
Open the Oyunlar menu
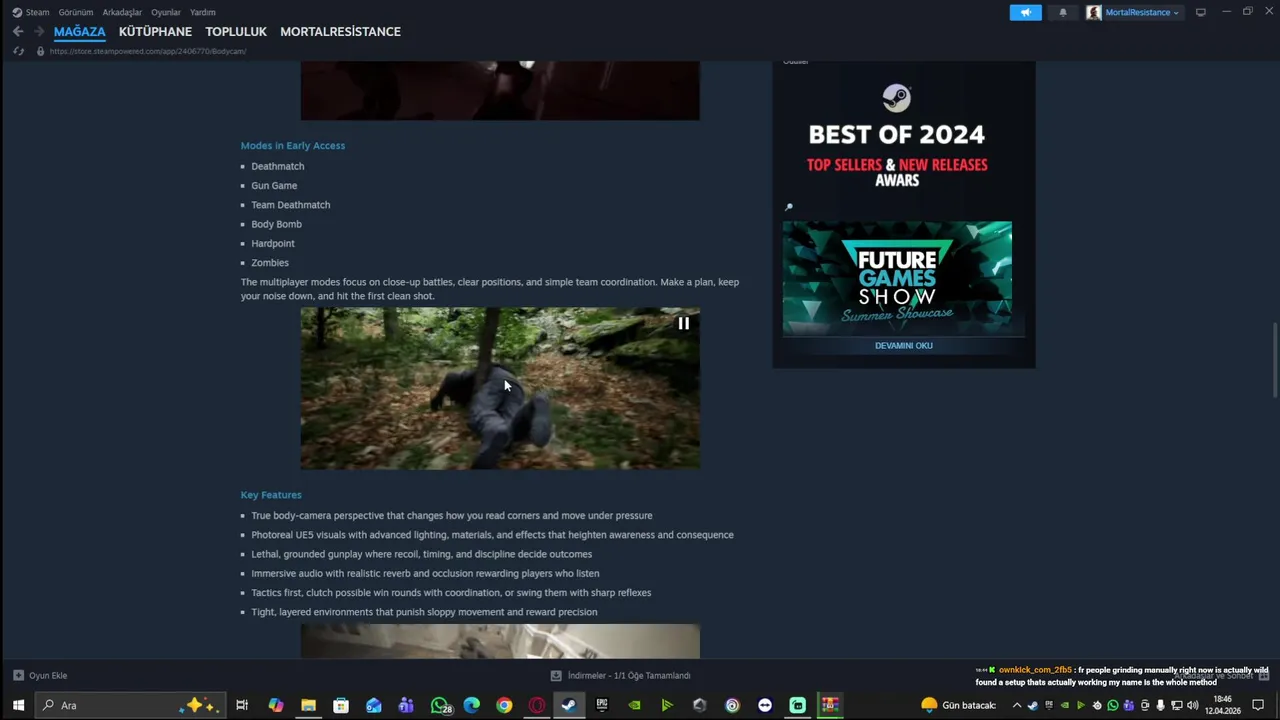[166, 12]
